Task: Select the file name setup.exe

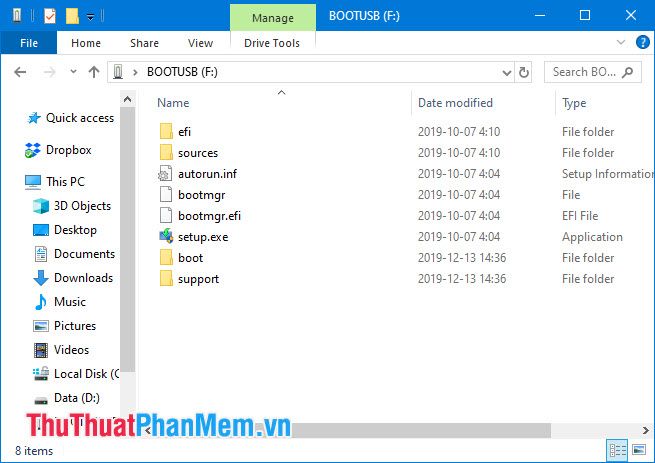Action: pyautogui.click(x=203, y=237)
